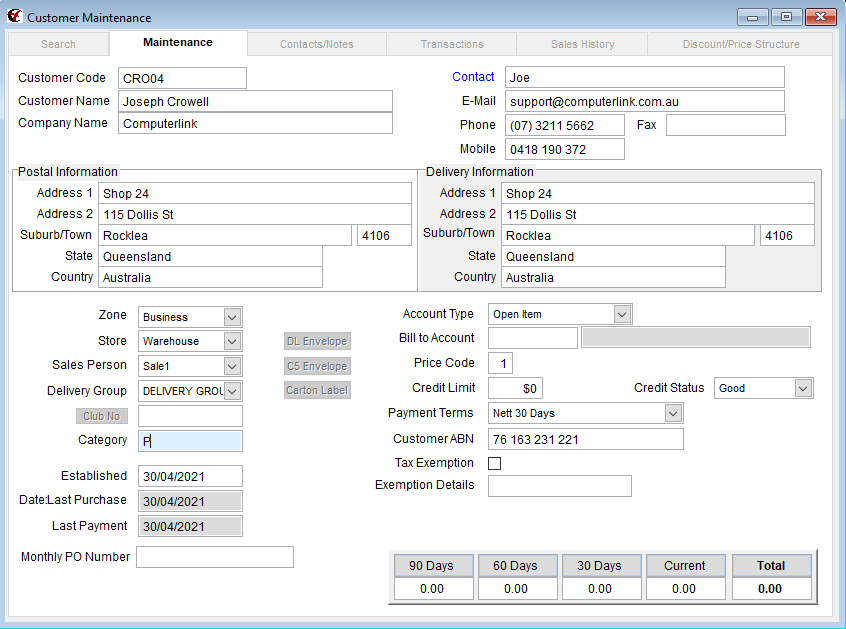Viewport: 846px width, 629px height.
Task: Click Delivery Address 1 field
Action: (658, 193)
